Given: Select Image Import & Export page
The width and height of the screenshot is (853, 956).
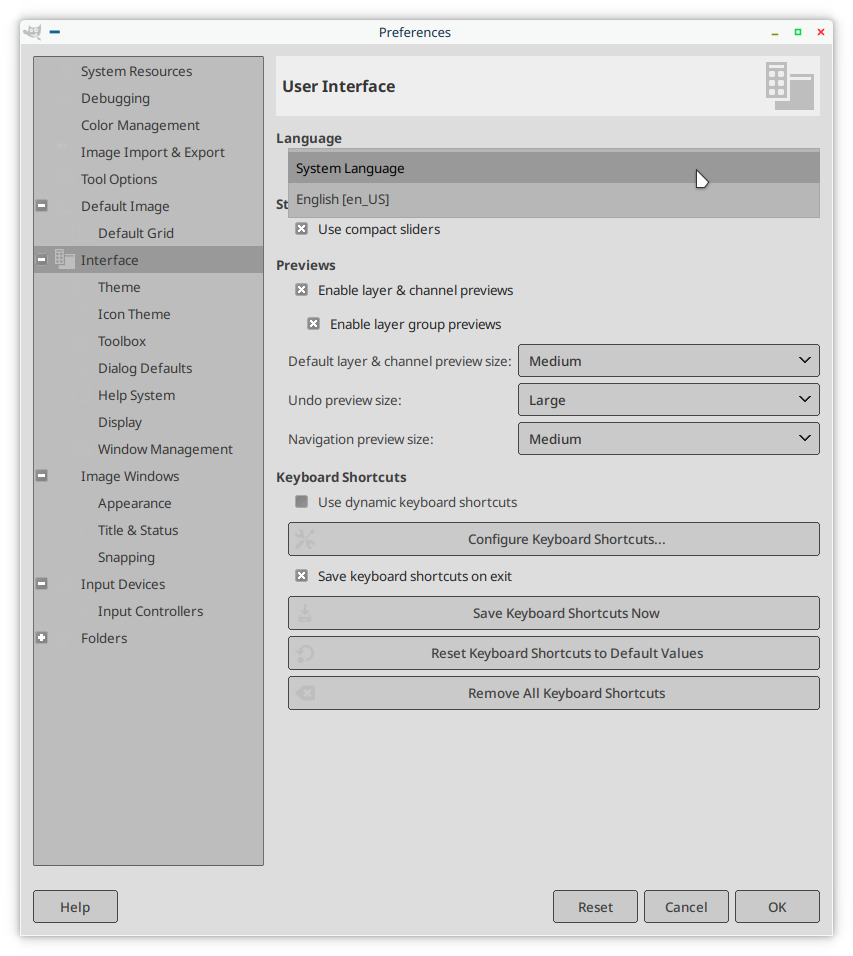Looking at the screenshot, I should pos(152,152).
